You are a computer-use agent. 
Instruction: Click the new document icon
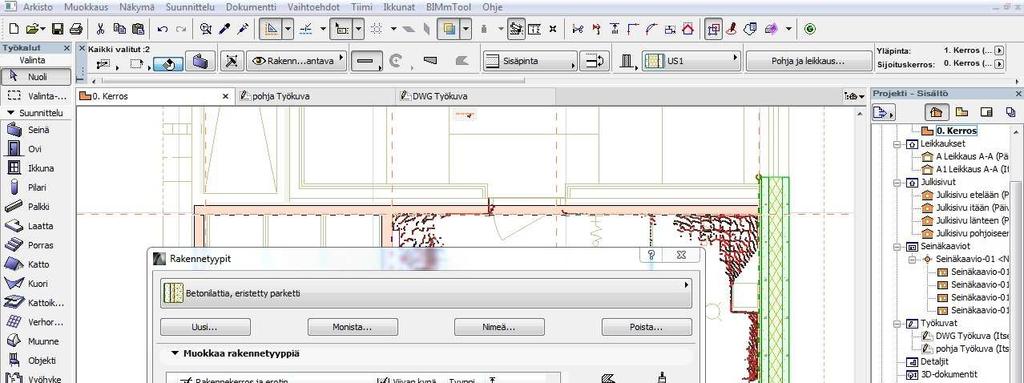pyautogui.click(x=15, y=29)
